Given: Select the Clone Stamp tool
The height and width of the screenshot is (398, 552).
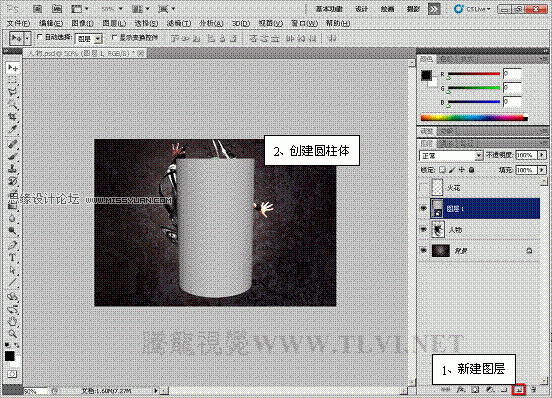Looking at the screenshot, I should (13, 169).
